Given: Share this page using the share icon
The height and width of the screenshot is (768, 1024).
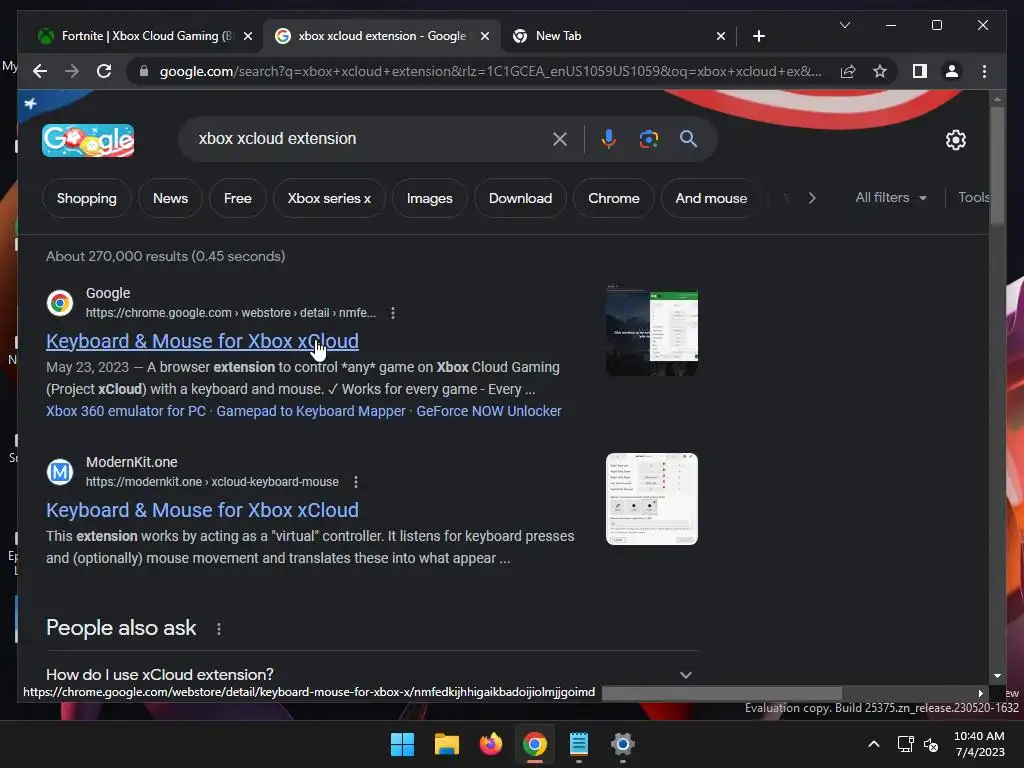Looking at the screenshot, I should [848, 71].
